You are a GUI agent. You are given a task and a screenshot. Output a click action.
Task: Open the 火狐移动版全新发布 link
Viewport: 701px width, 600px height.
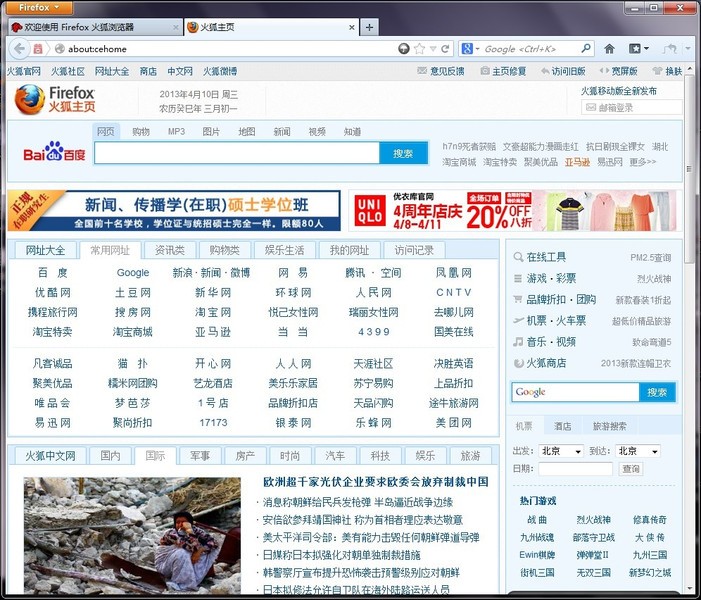click(x=619, y=91)
